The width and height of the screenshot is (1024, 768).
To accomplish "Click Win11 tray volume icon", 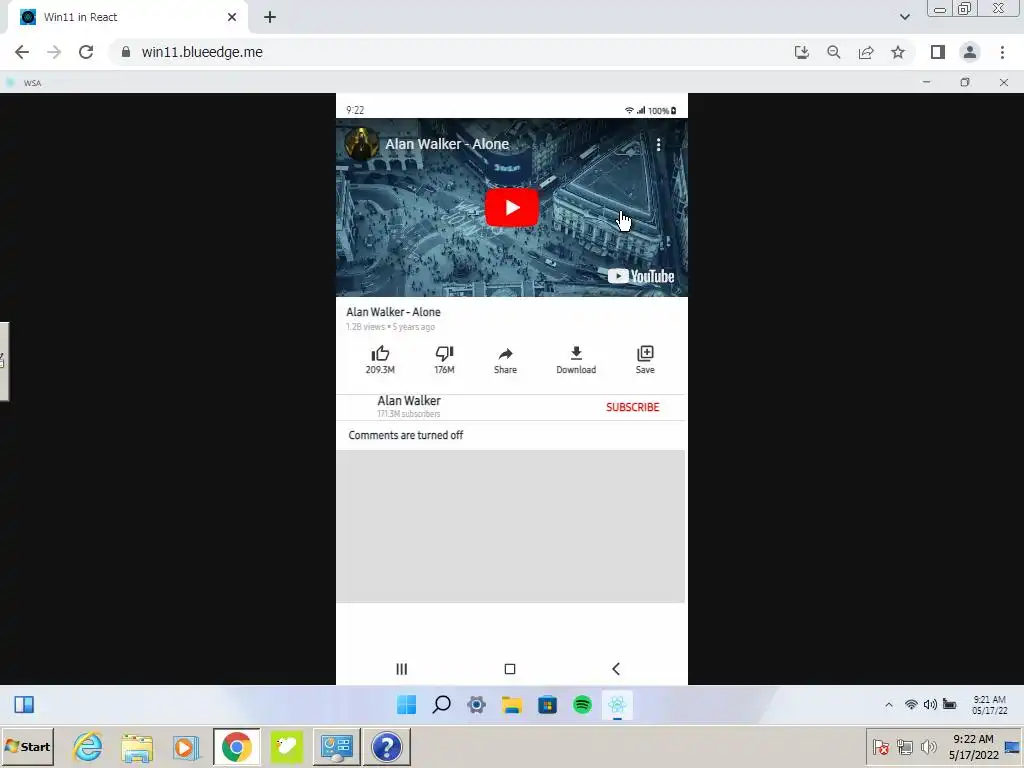I will [930, 705].
